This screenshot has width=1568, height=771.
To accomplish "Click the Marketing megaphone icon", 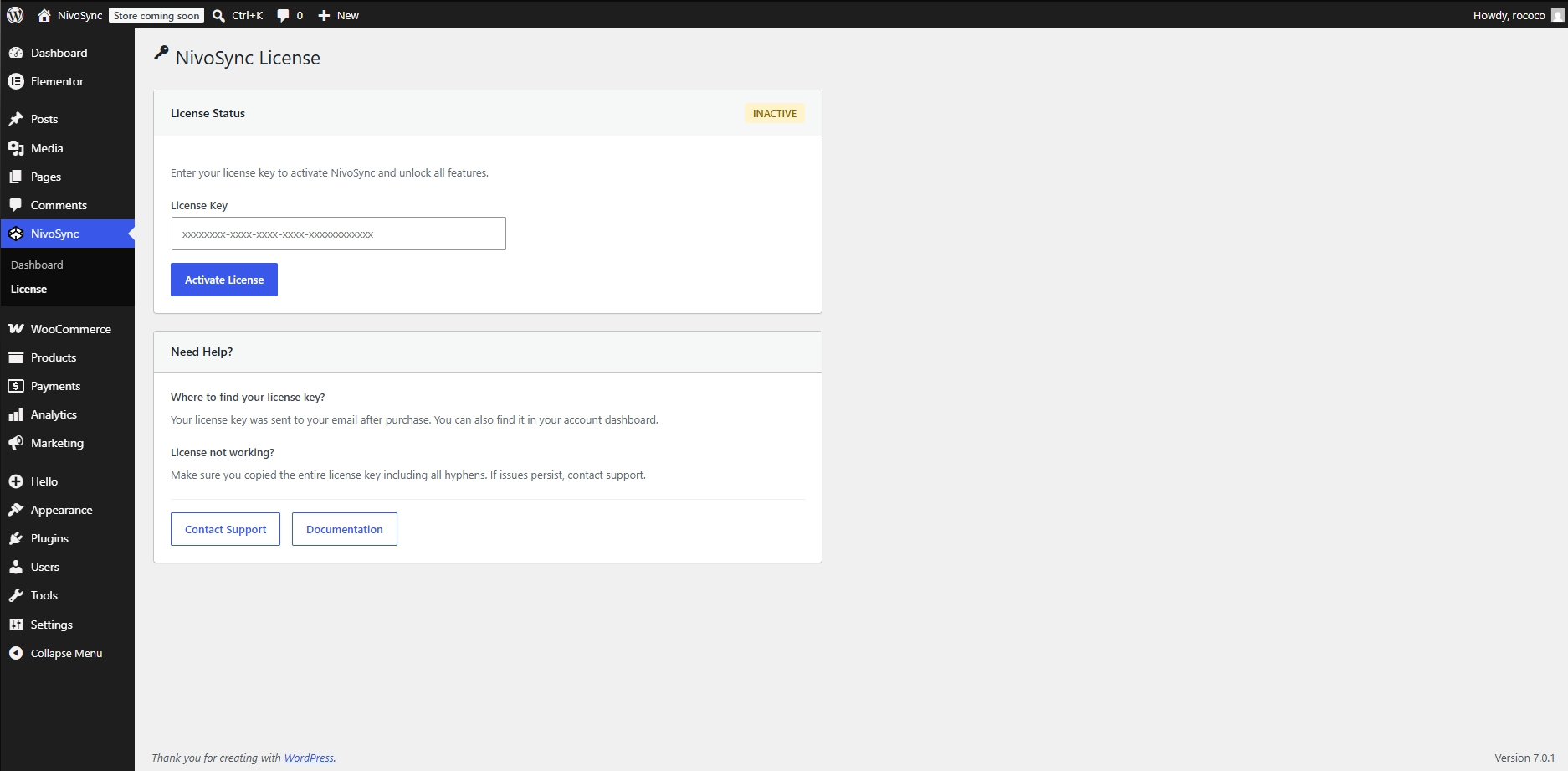I will (x=16, y=443).
